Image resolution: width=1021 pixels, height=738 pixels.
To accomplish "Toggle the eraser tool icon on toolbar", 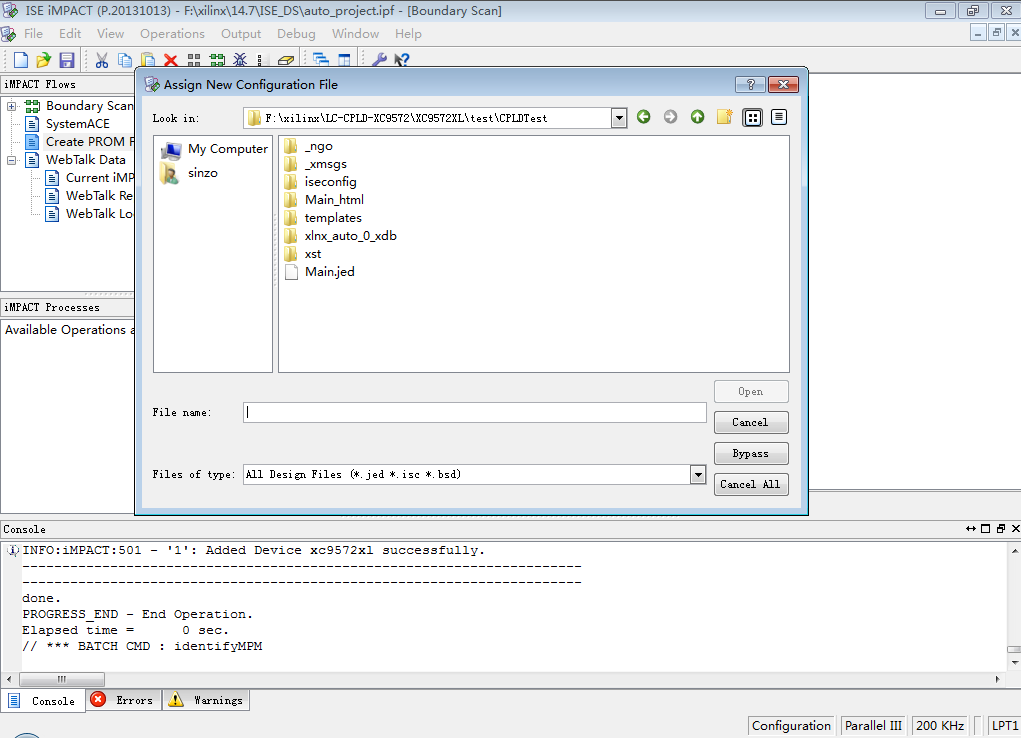I will 286,59.
